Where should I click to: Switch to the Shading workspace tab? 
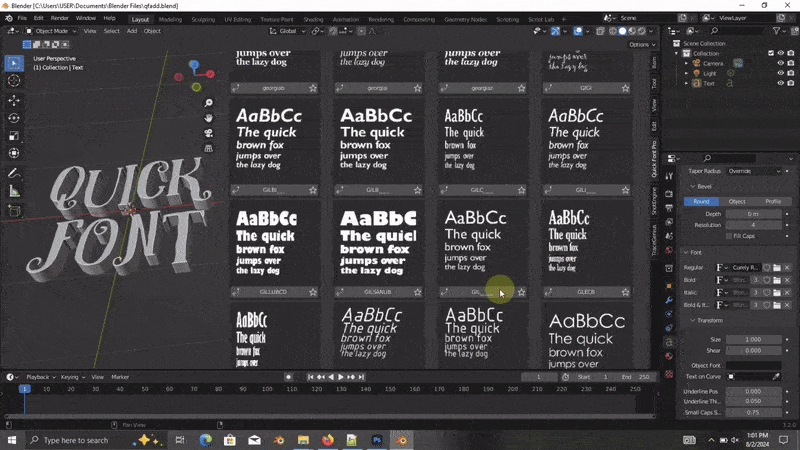tap(313, 19)
